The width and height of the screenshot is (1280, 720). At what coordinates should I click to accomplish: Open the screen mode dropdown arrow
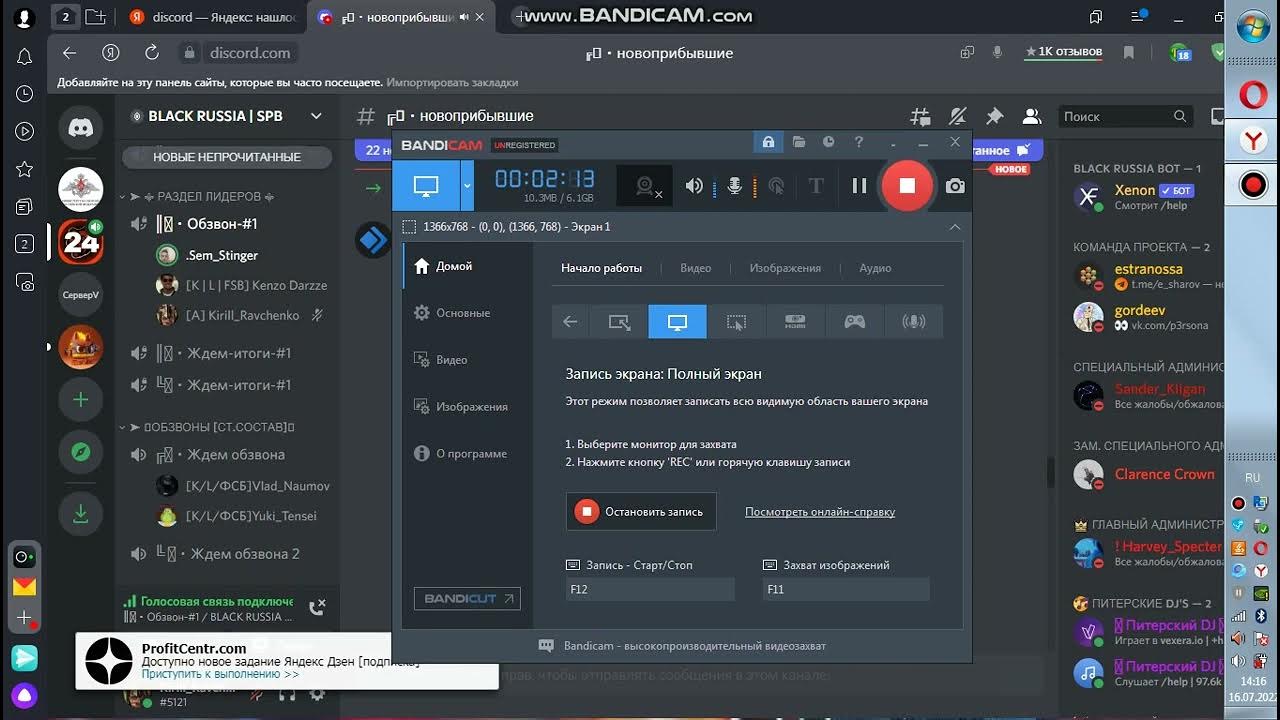[x=467, y=186]
